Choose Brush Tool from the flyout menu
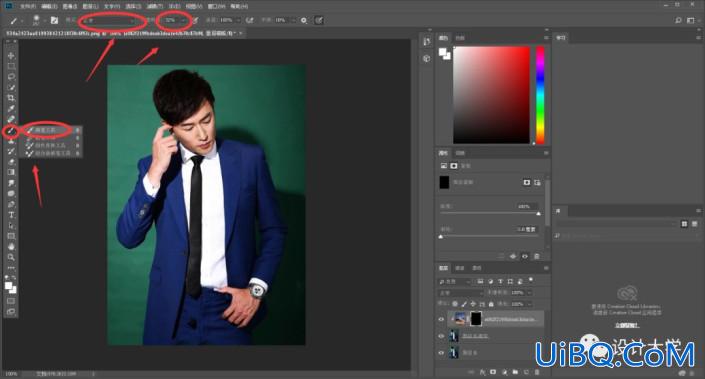Viewport: 705px width, 379px height. [x=53, y=130]
